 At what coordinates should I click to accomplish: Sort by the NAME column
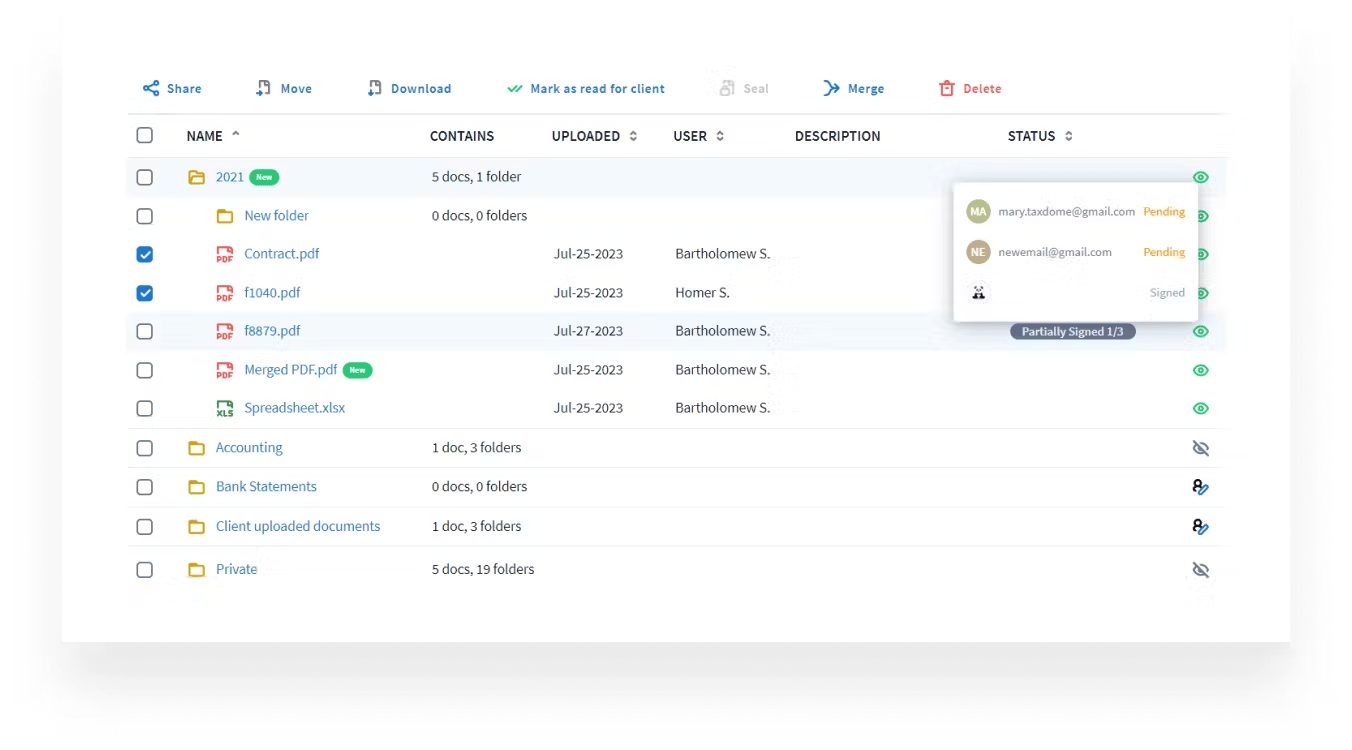tap(213, 135)
